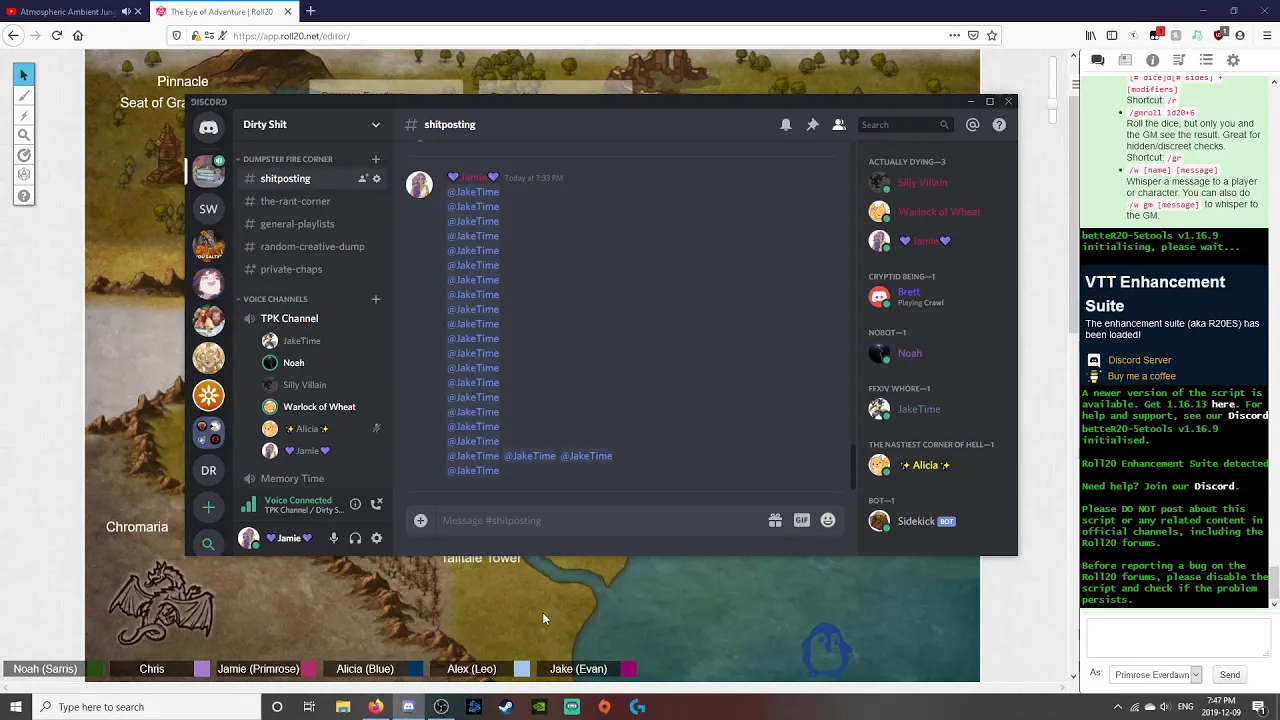Create invite for shitposting channel
1280x720 pixels.
(362, 179)
